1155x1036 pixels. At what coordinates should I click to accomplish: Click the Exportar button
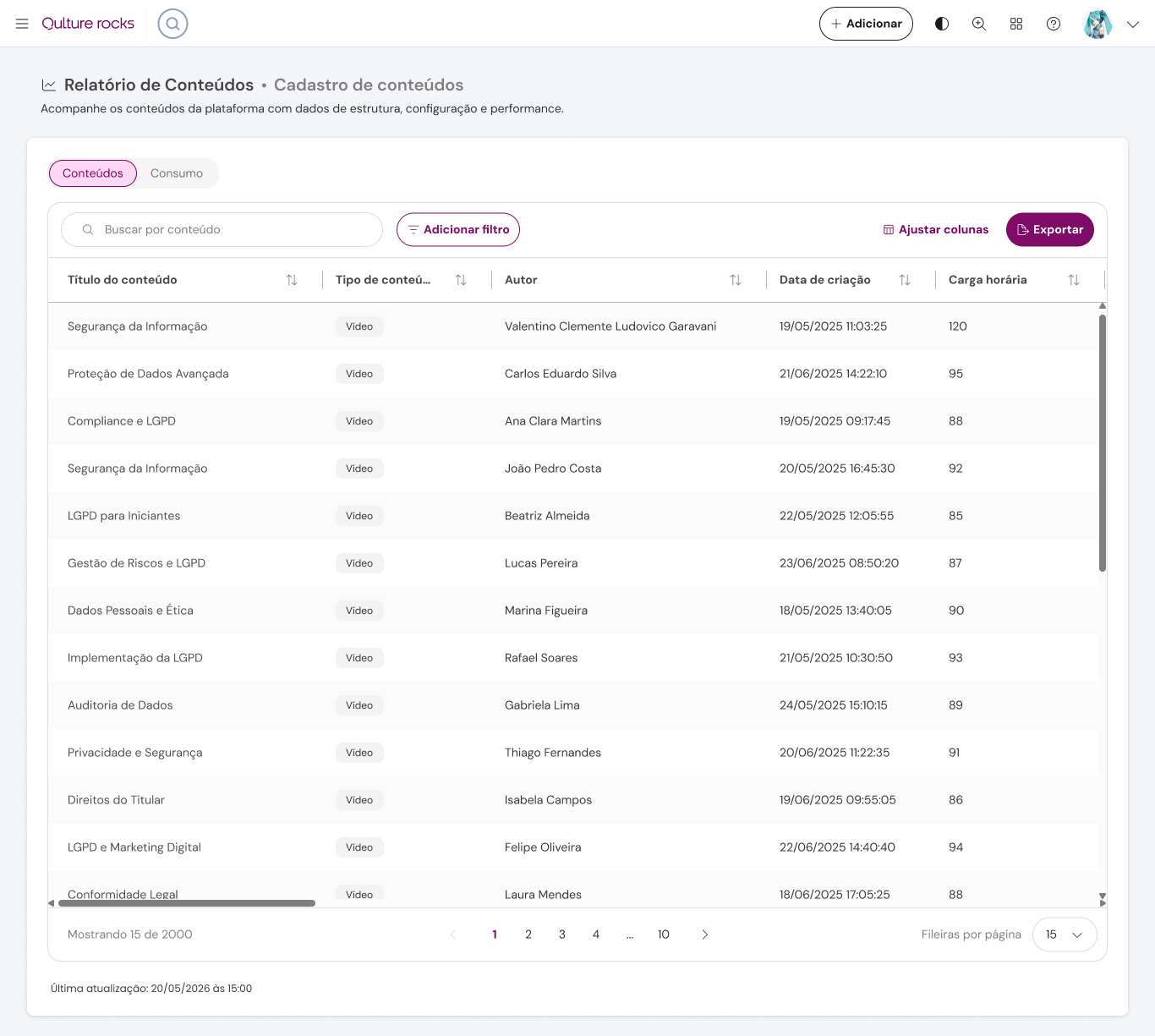tap(1050, 229)
